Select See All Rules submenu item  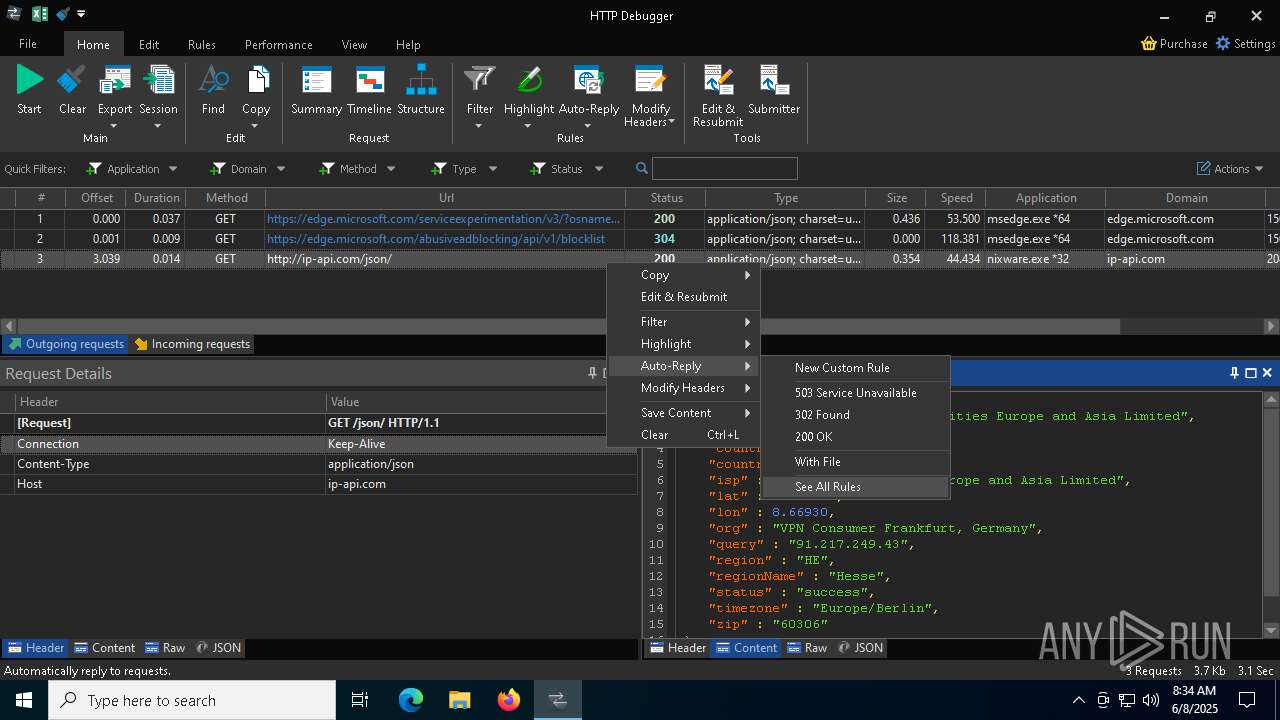tap(855, 487)
